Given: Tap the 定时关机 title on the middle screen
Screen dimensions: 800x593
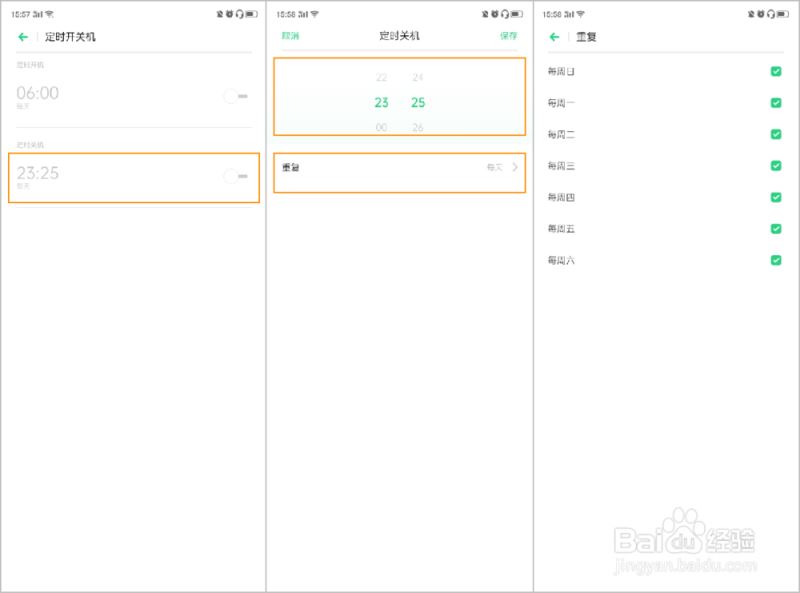Looking at the screenshot, I should point(399,36).
